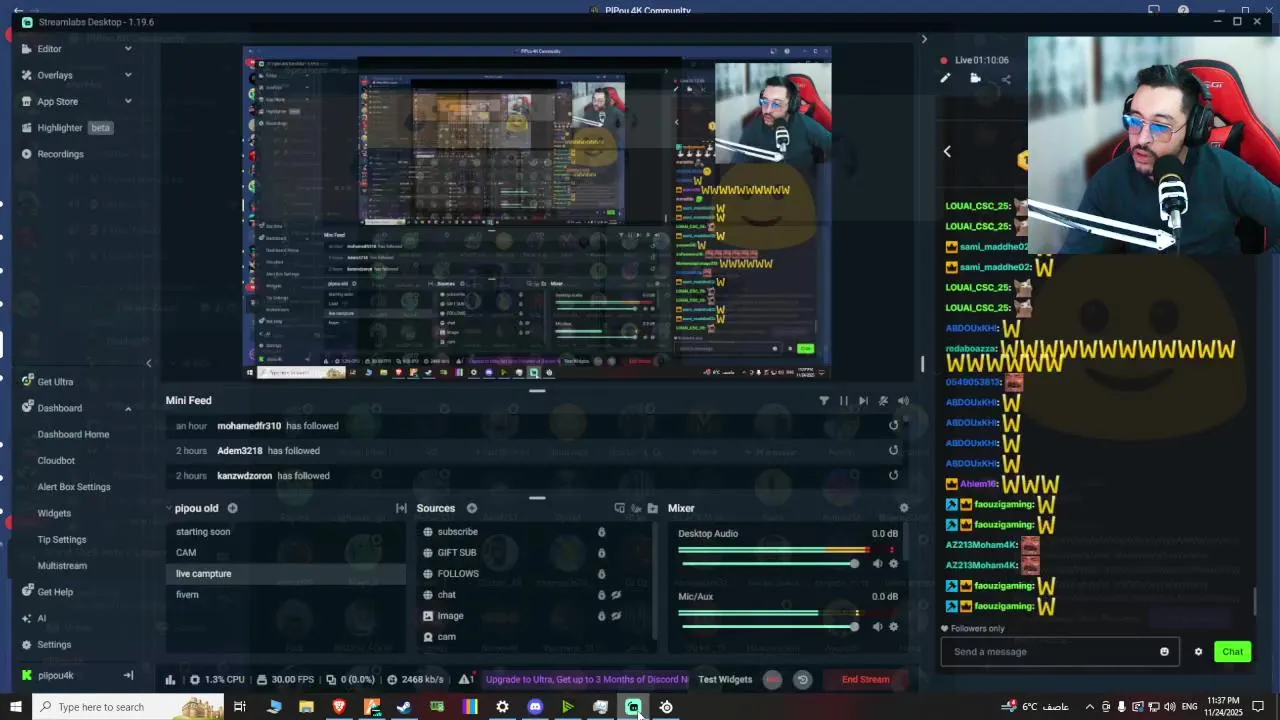Open the Highlighter beta section

coord(66,128)
